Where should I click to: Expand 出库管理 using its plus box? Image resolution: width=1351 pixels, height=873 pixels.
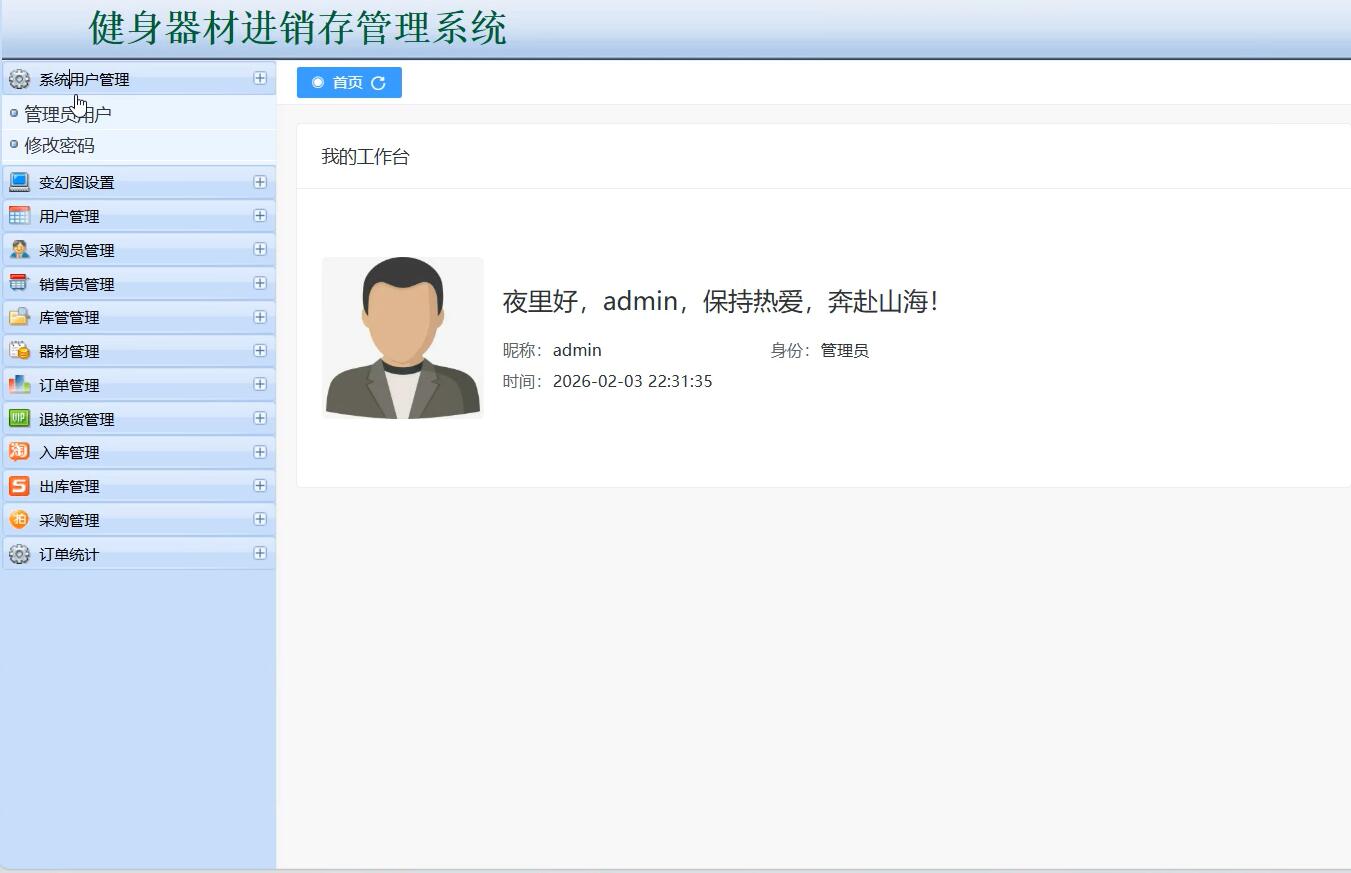tap(260, 486)
